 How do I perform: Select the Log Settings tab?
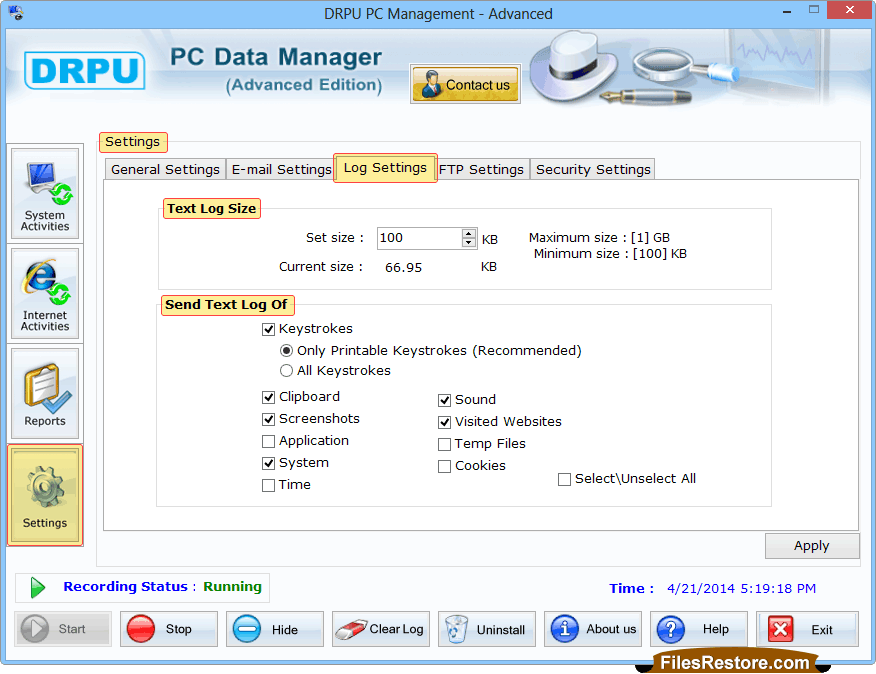[x=385, y=168]
